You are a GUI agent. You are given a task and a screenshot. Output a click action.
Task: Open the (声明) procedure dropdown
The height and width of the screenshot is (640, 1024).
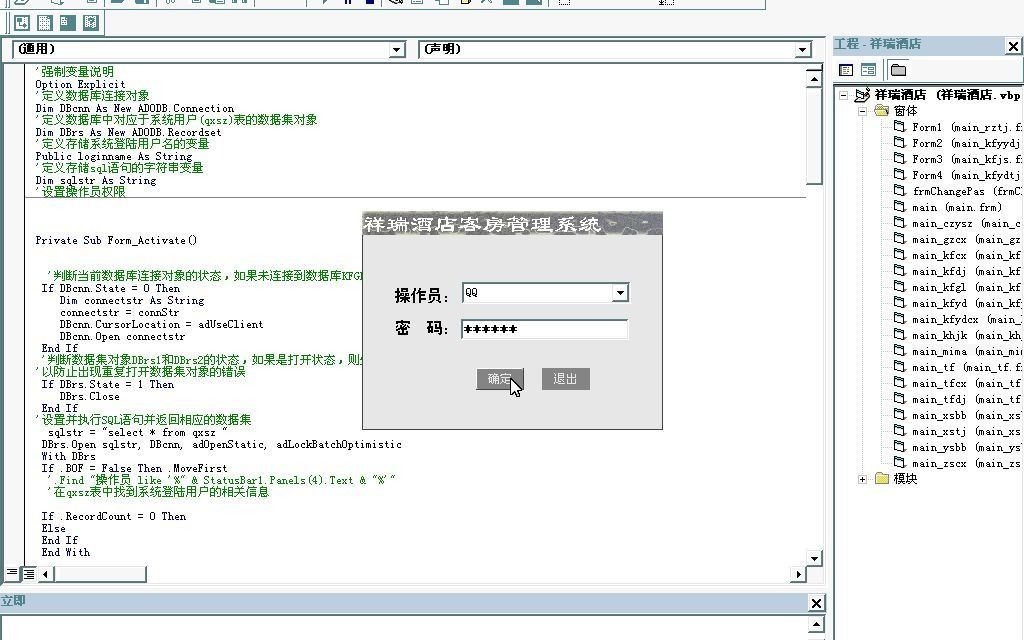tap(806, 48)
